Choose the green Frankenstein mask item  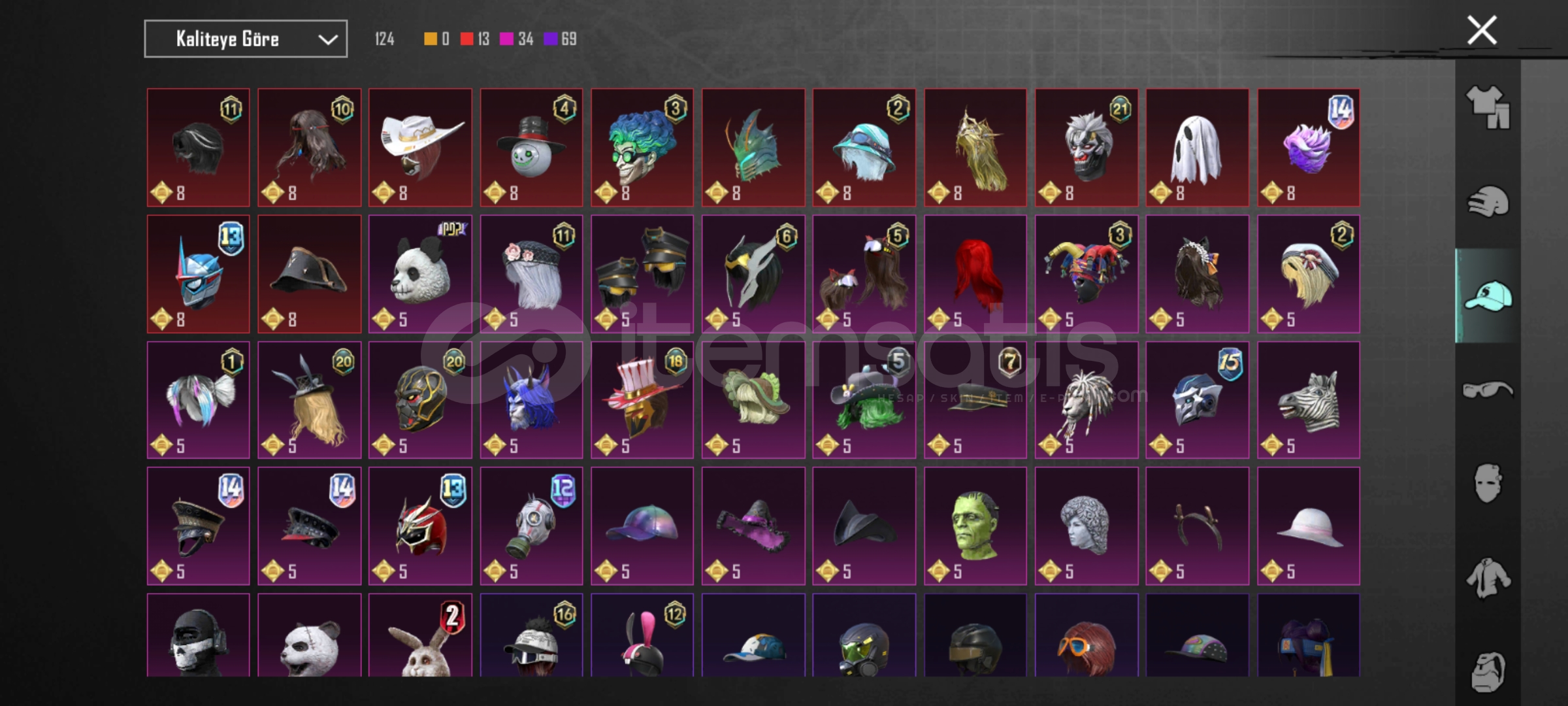tap(975, 526)
